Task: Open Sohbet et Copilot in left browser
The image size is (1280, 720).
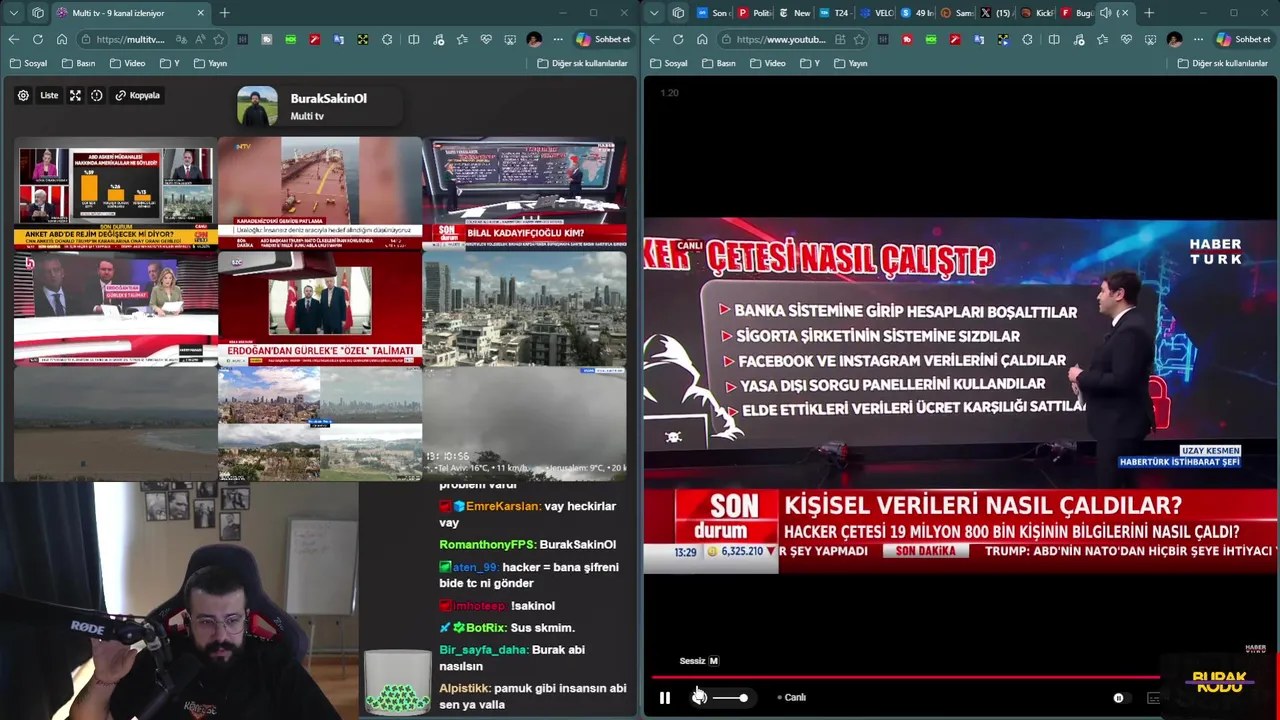Action: pos(603,39)
